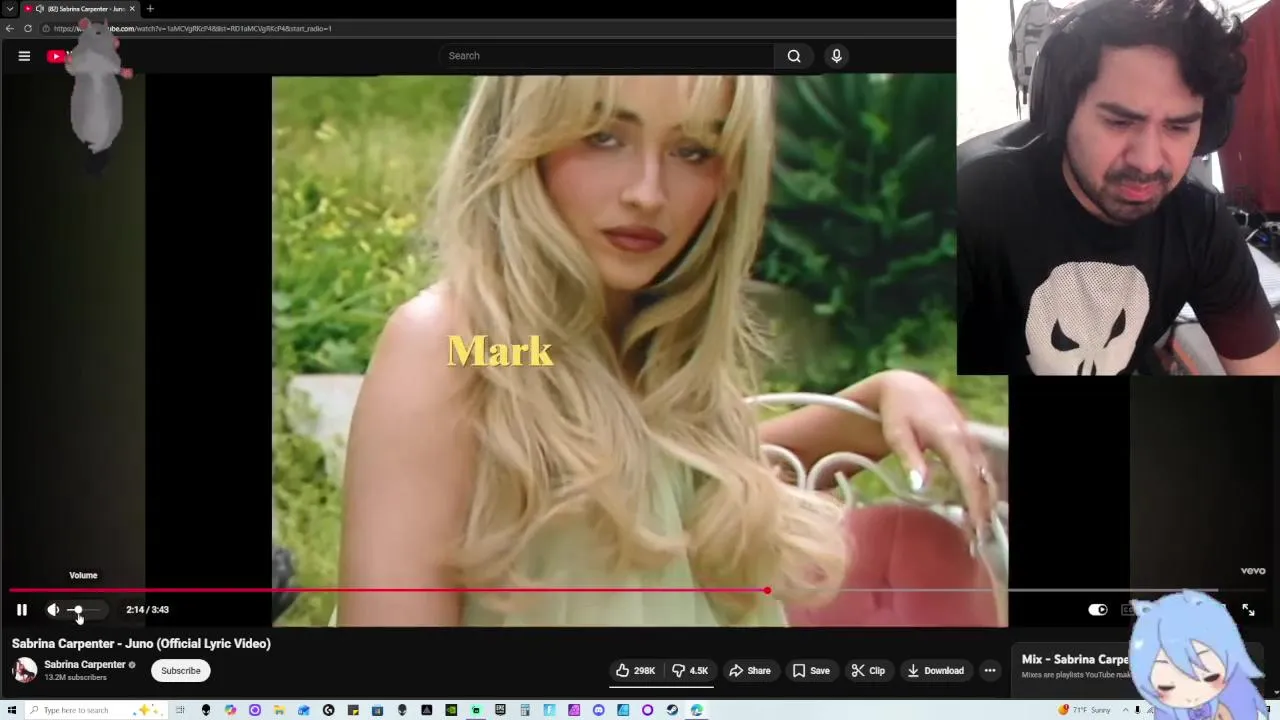Open Sabrina Carpenter channel name link
The image size is (1280, 720).
85,664
